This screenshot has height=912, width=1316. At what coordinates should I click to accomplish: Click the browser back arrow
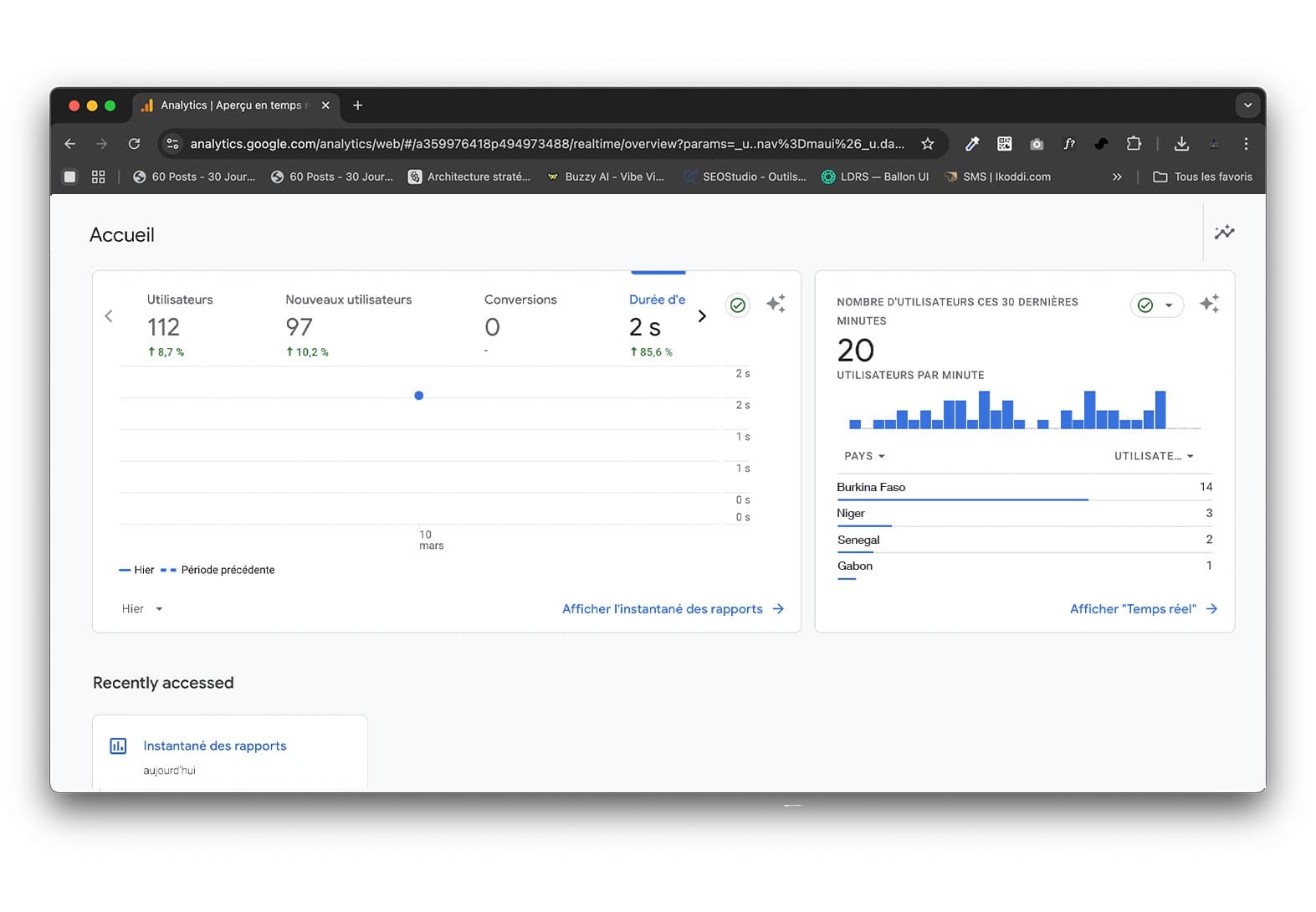click(70, 144)
